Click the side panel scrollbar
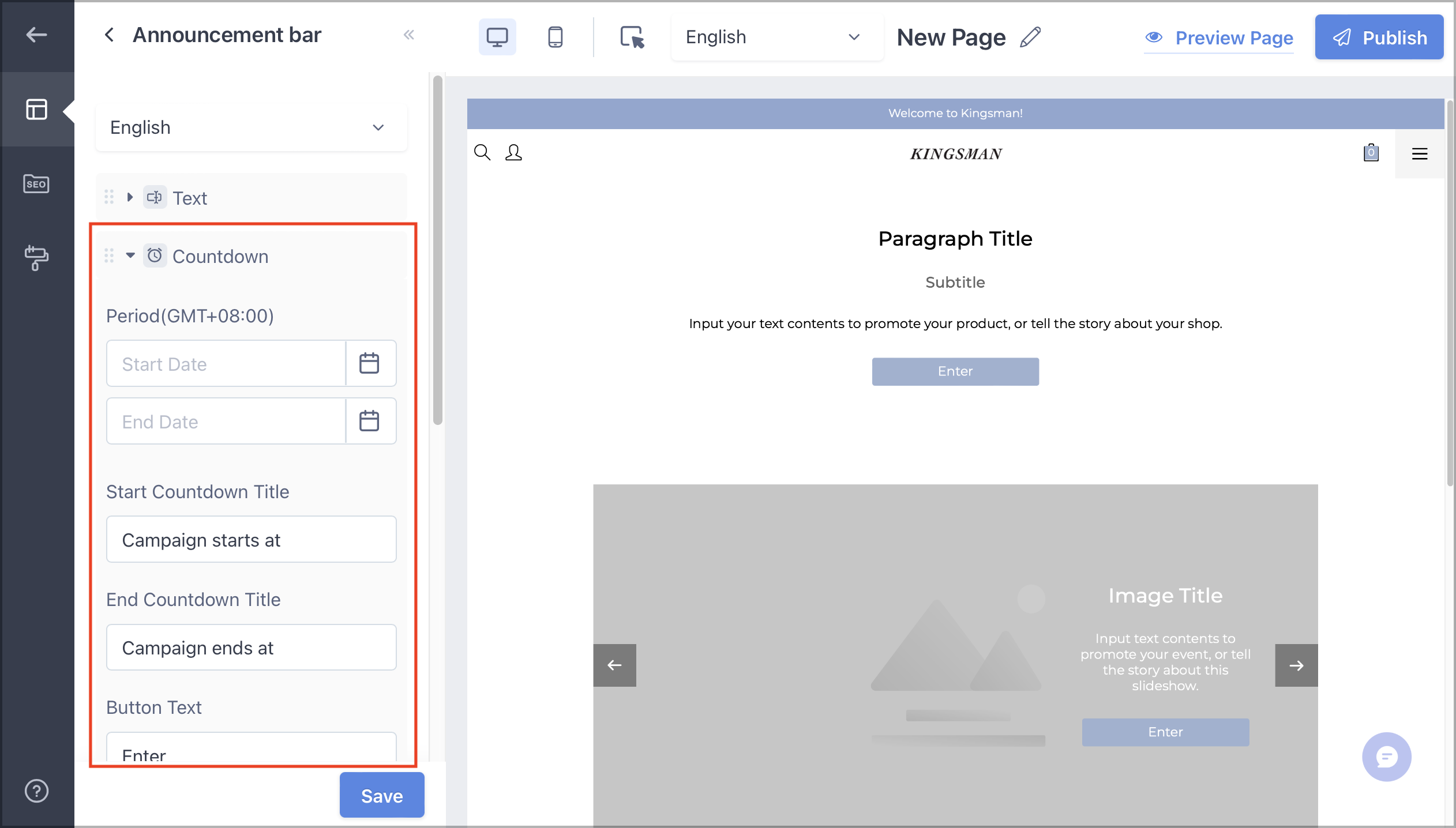This screenshot has height=828, width=1456. [x=438, y=250]
